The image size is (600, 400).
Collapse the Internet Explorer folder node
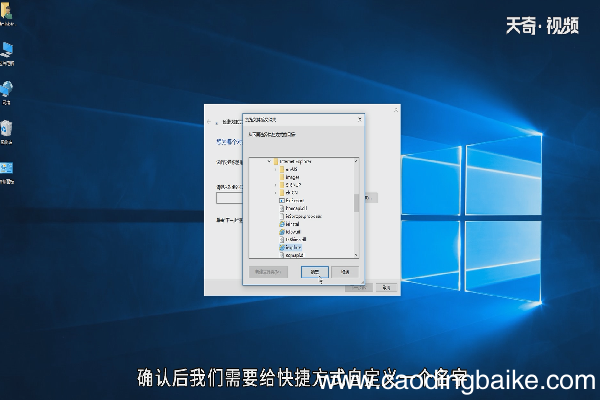pos(269,162)
